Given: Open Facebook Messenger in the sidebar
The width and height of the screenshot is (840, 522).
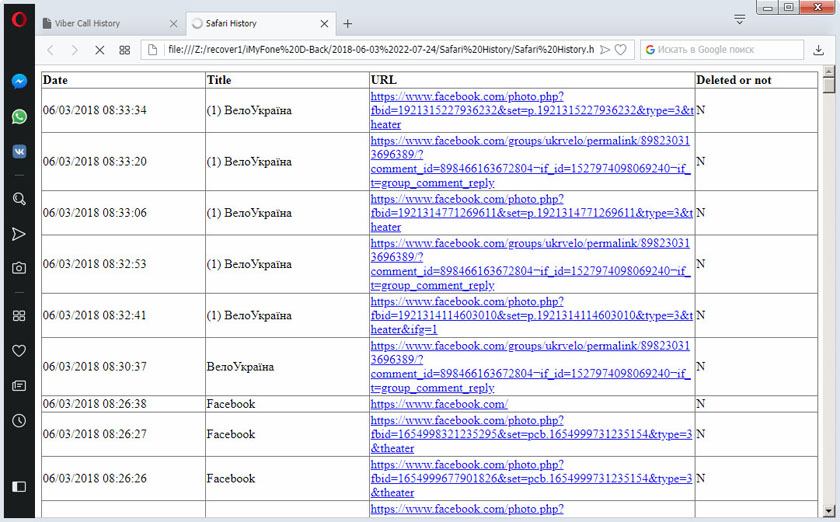Looking at the screenshot, I should click(x=19, y=81).
